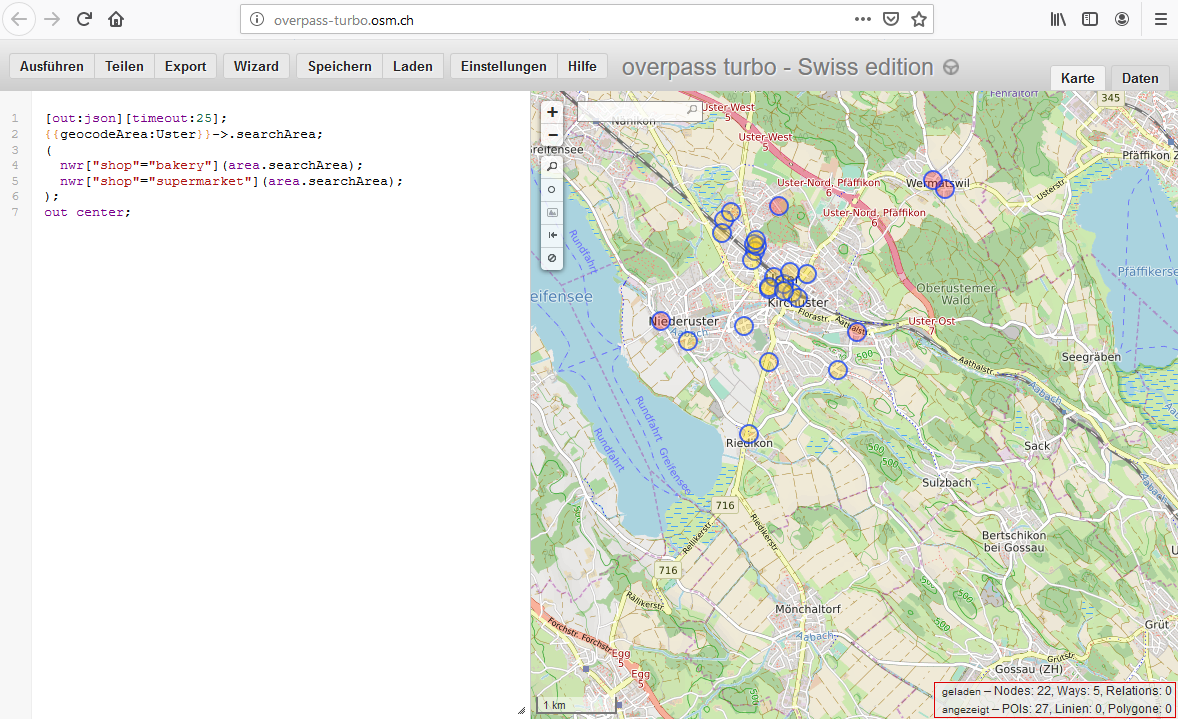Switch to the Daten tab

pos(1140,78)
